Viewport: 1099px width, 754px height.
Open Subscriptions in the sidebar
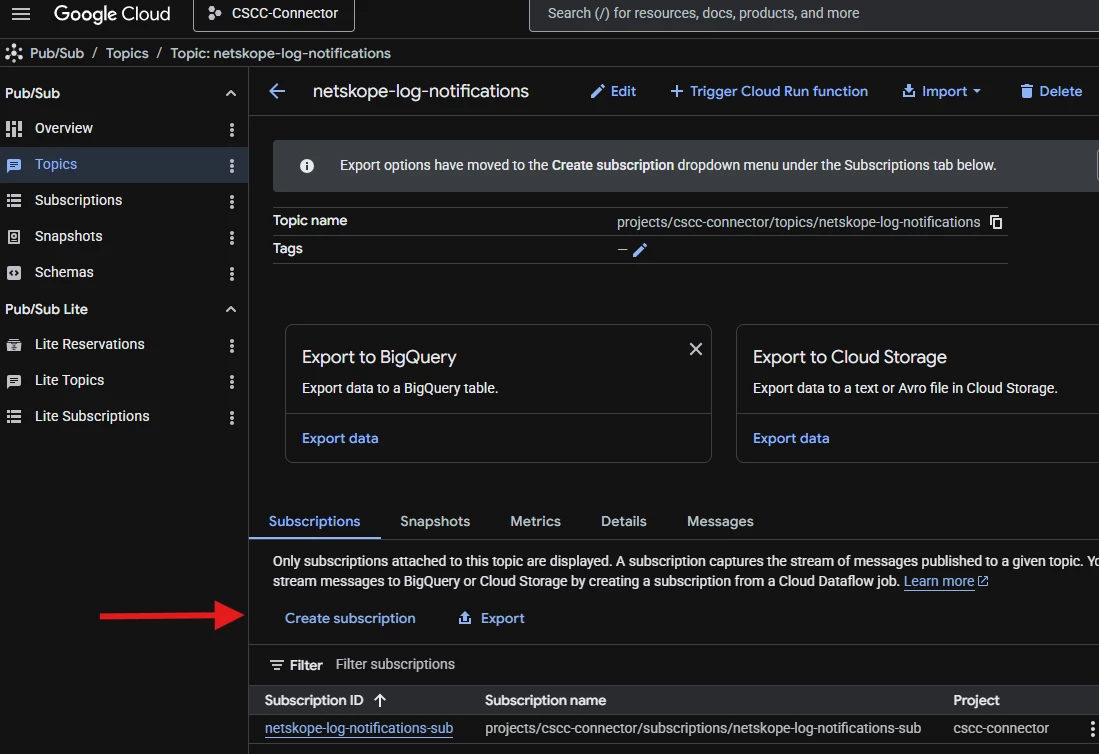(78, 200)
